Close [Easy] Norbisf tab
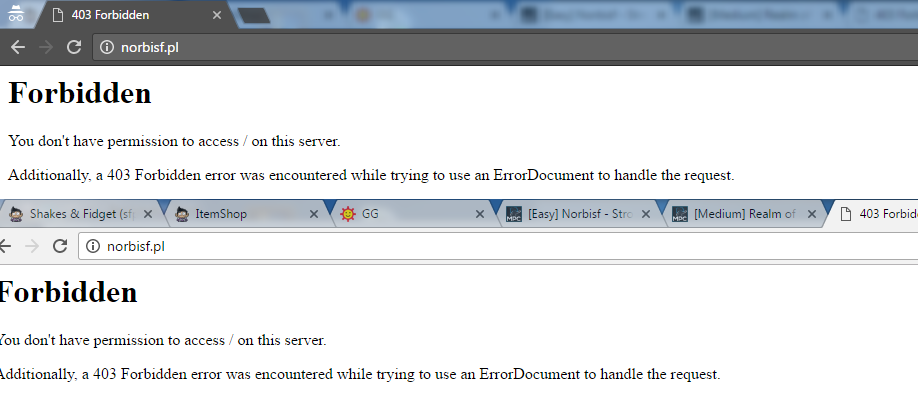Screen dimensions: 918x396 [646, 214]
